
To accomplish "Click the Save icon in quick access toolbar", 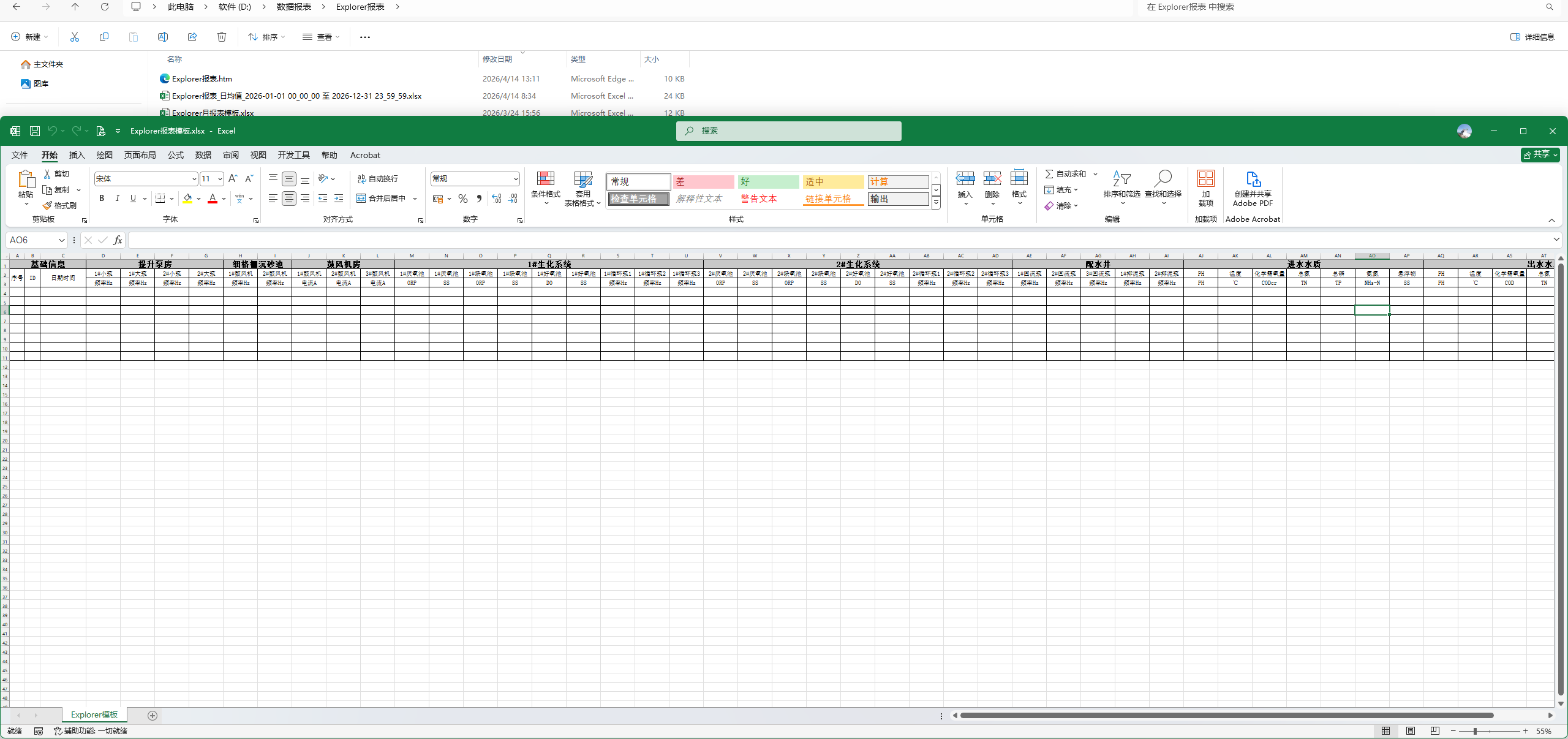I will click(x=34, y=131).
